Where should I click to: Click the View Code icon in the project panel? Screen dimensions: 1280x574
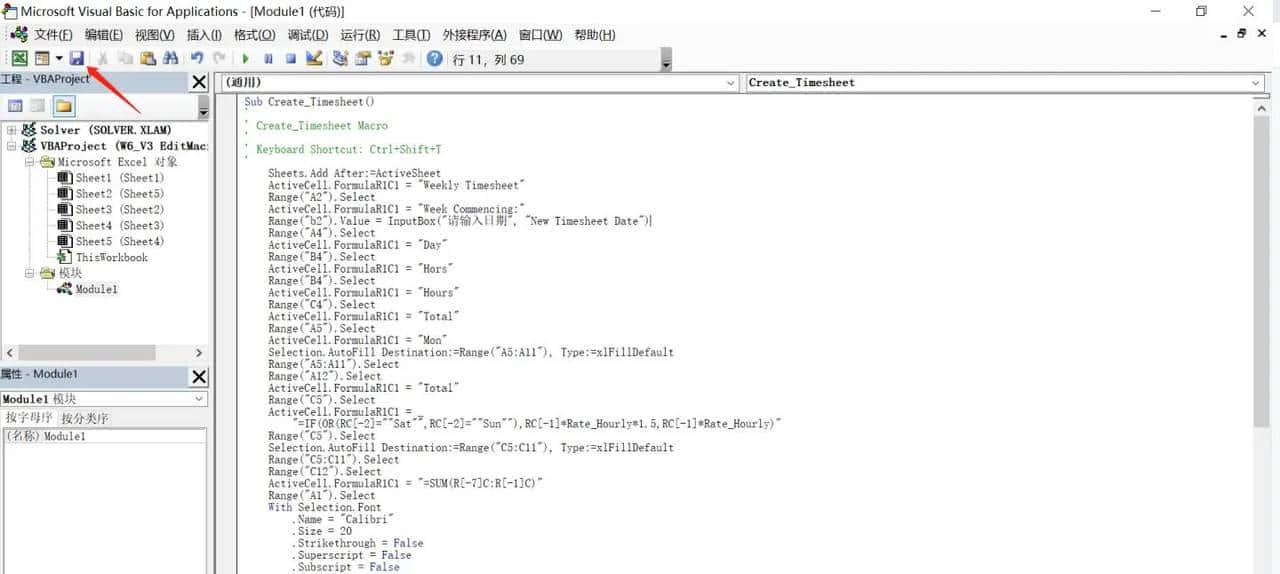point(16,106)
